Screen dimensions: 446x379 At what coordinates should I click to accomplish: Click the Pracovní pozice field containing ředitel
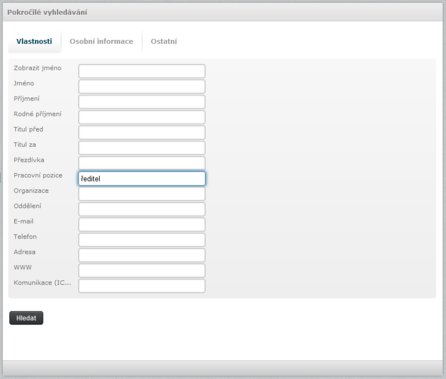coord(142,178)
